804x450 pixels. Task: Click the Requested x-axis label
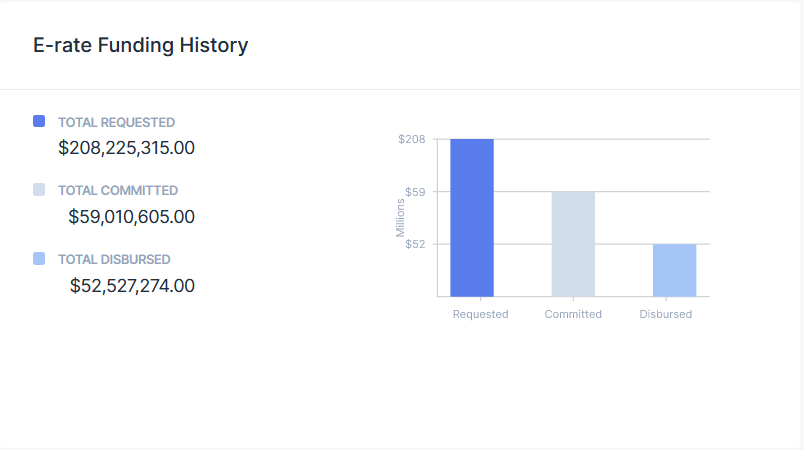[x=480, y=314]
